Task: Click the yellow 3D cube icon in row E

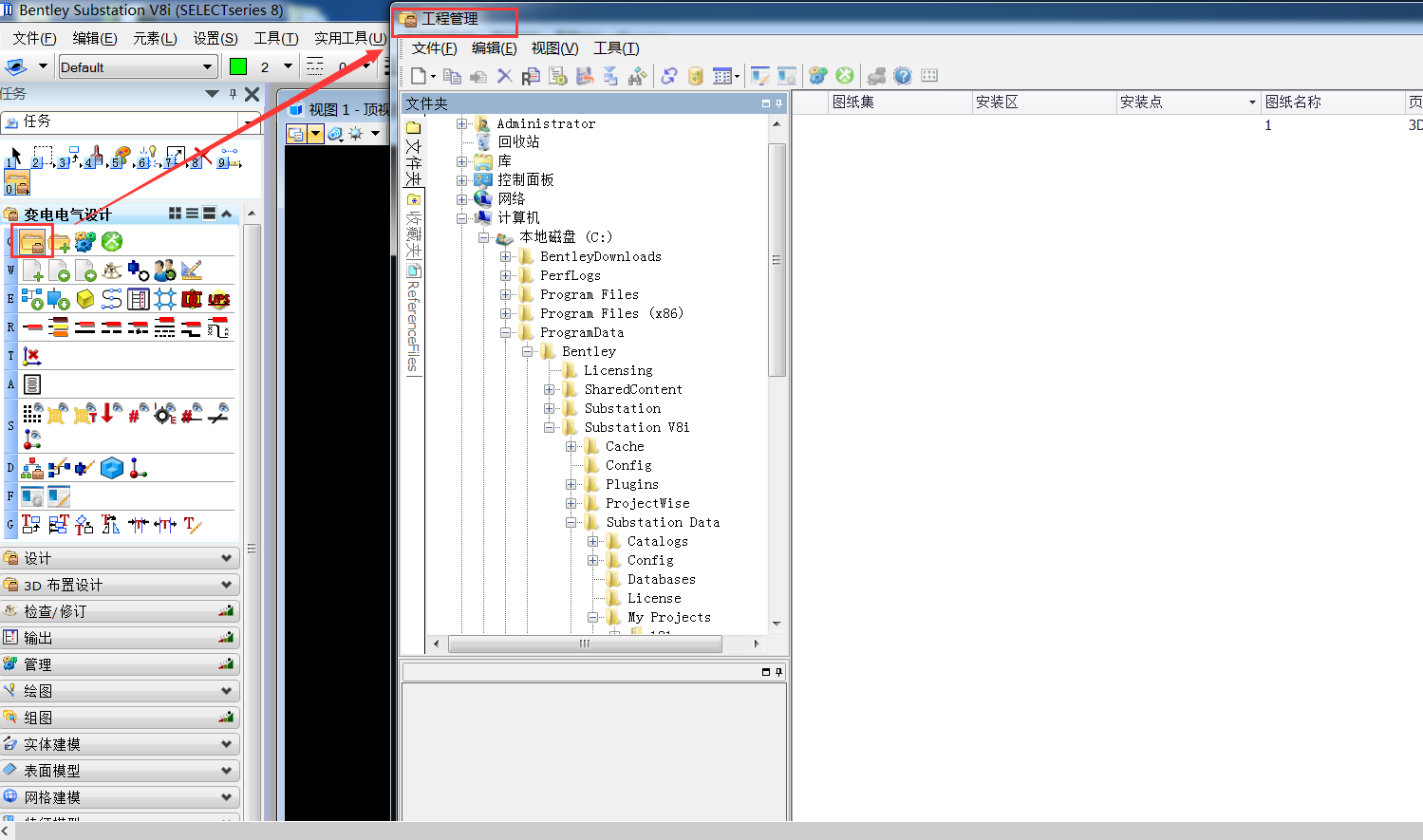Action: [85, 300]
